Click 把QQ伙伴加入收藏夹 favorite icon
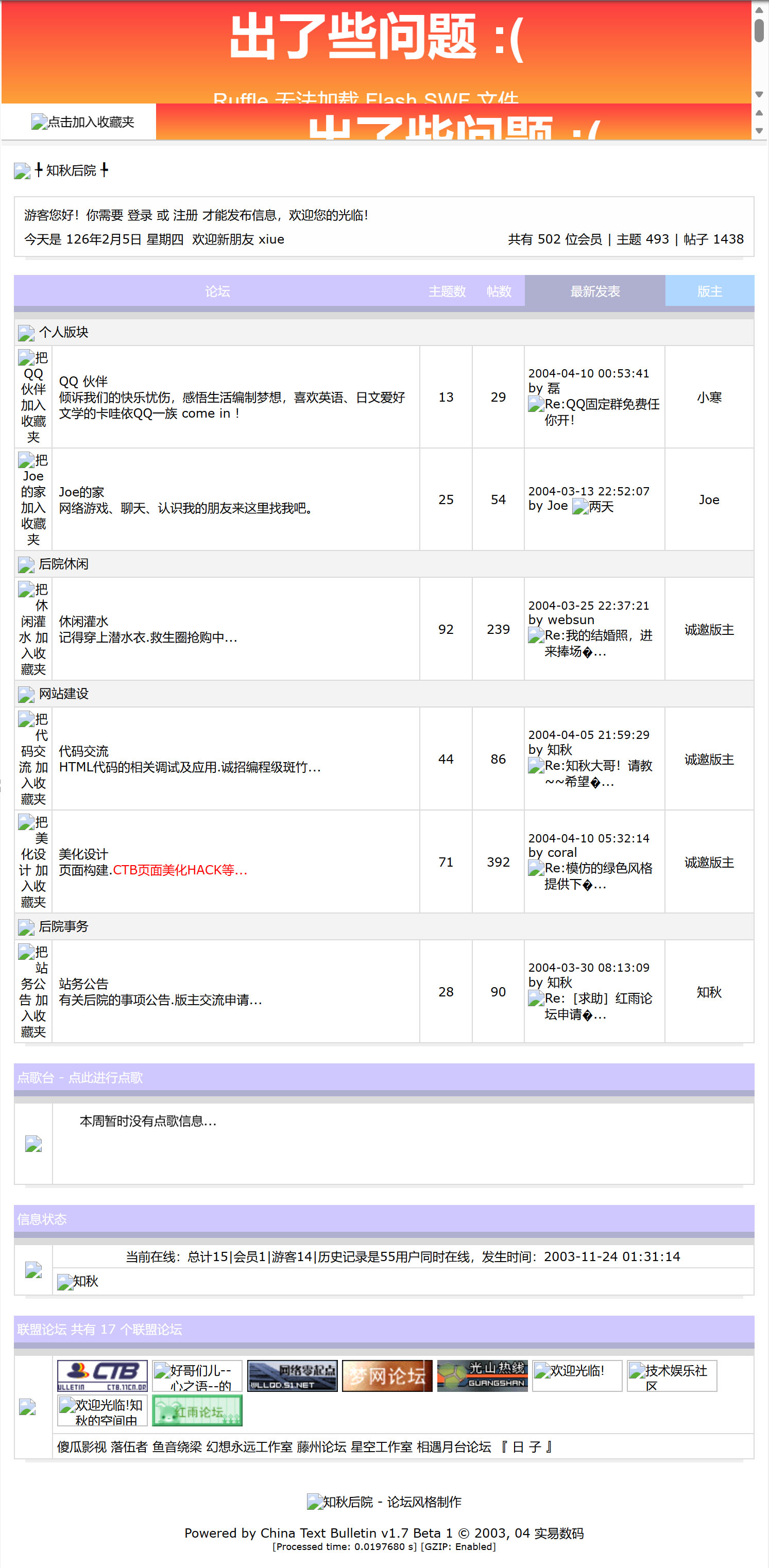Image resolution: width=769 pixels, height=1568 pixels. click(x=33, y=397)
